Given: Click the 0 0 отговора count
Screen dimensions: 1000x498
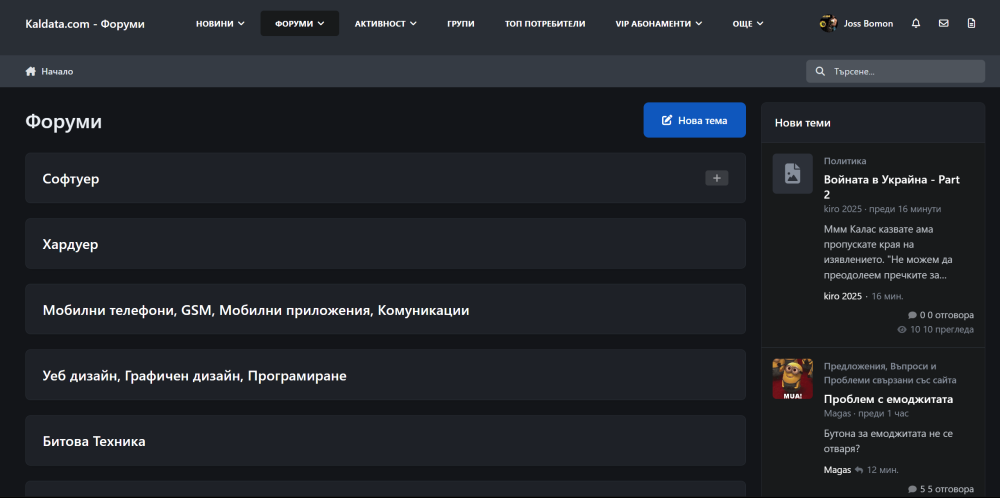Looking at the screenshot, I should point(947,315).
